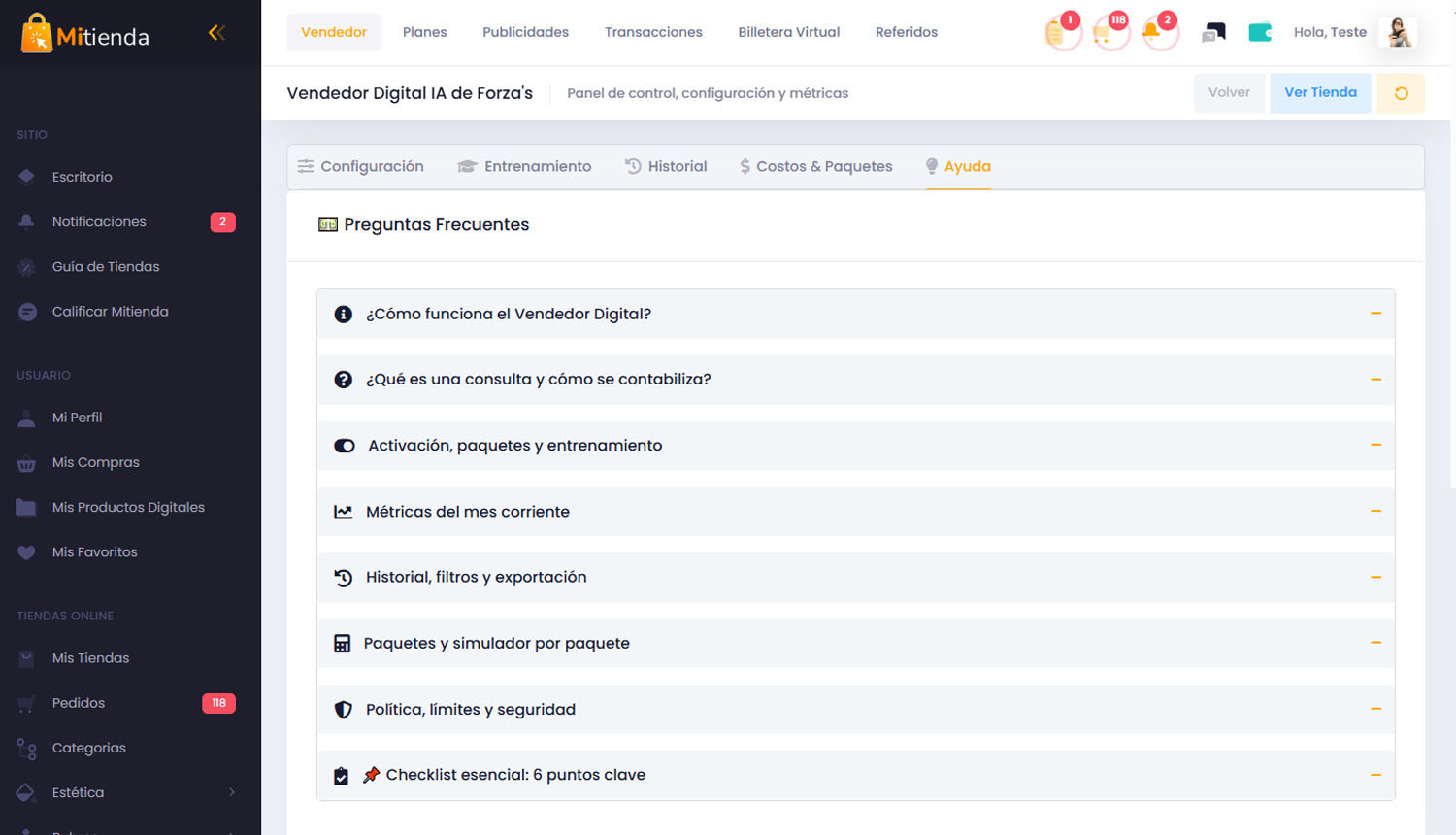This screenshot has height=835, width=1456.
Task: Click the user avatar picture
Action: coord(1399,33)
